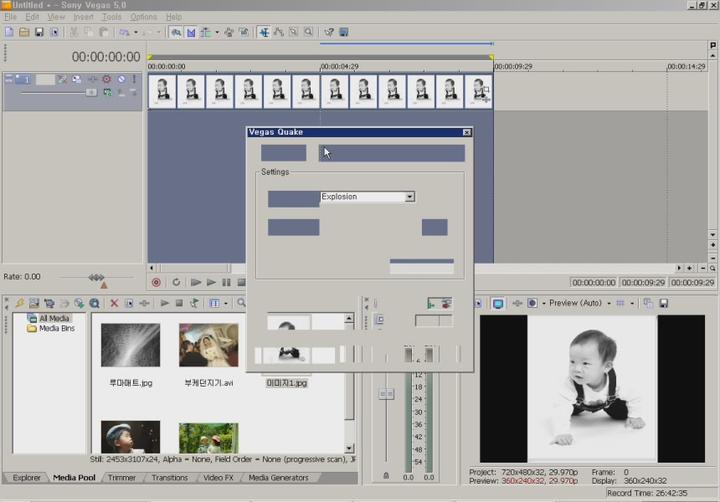Open the View menu
This screenshot has height=502, width=720.
point(56,17)
